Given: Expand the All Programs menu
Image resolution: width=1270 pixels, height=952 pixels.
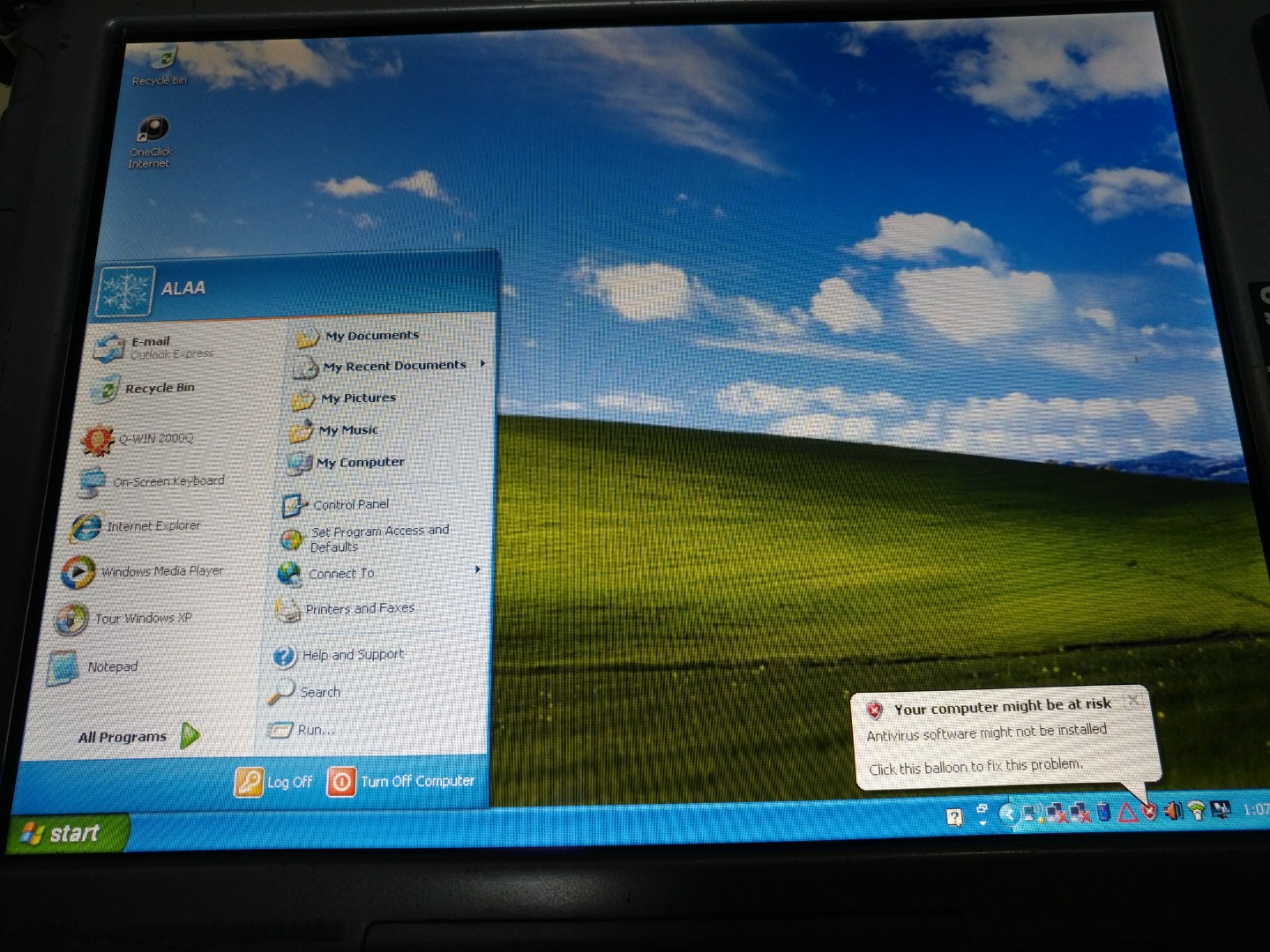Looking at the screenshot, I should click(138, 736).
